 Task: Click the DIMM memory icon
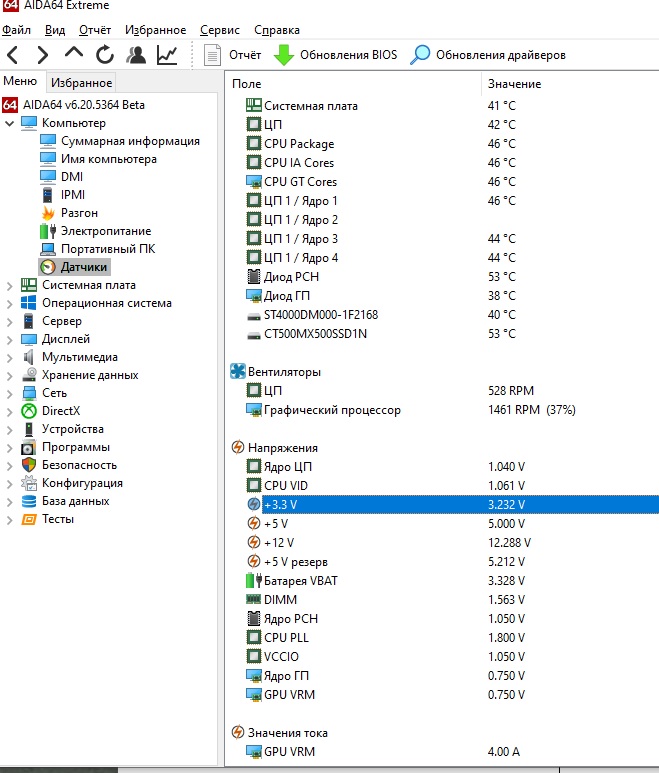tap(253, 599)
